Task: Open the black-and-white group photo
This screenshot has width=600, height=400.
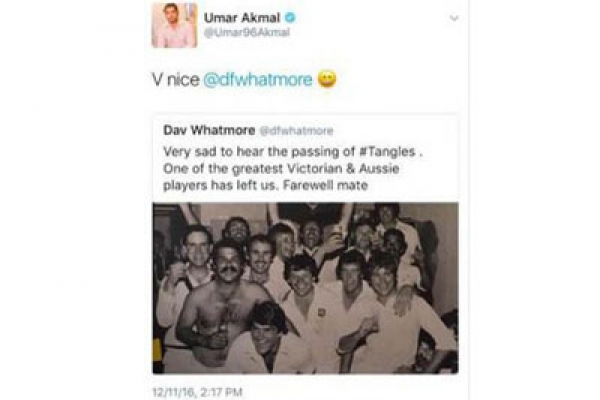Action: (305, 288)
